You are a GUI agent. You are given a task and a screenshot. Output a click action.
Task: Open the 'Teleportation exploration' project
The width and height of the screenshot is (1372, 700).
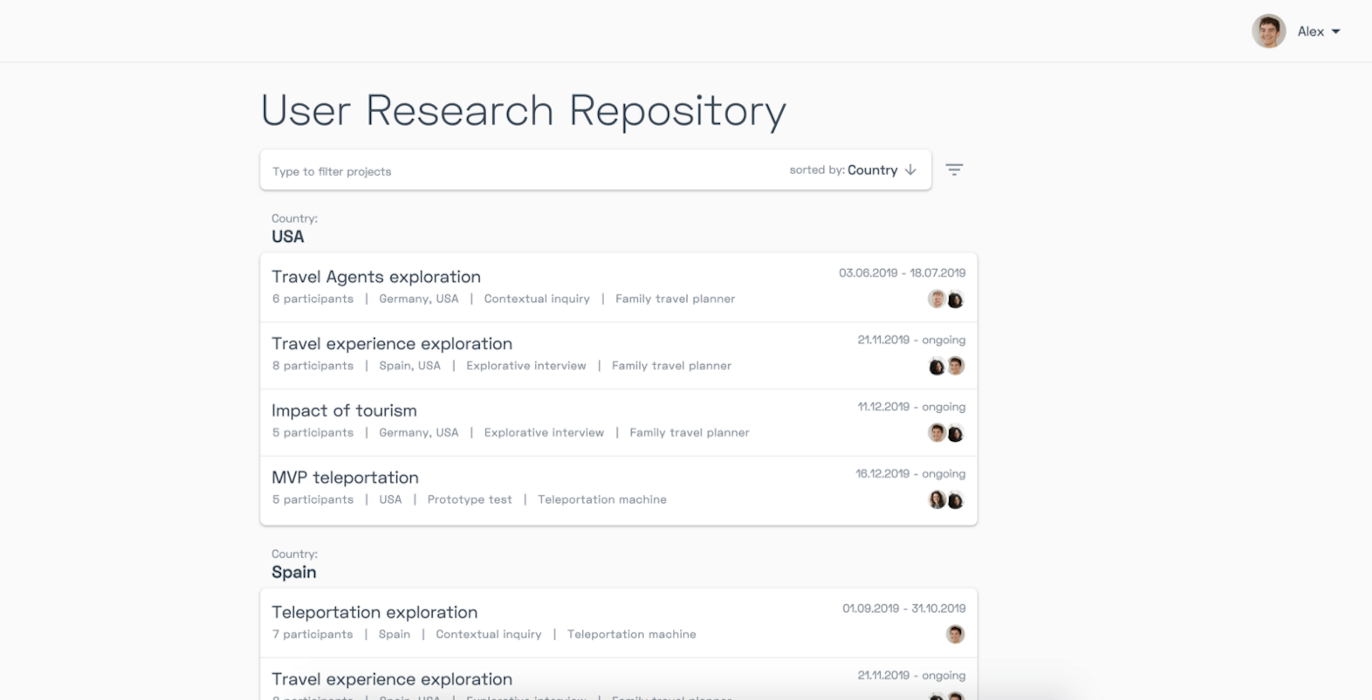[374, 612]
